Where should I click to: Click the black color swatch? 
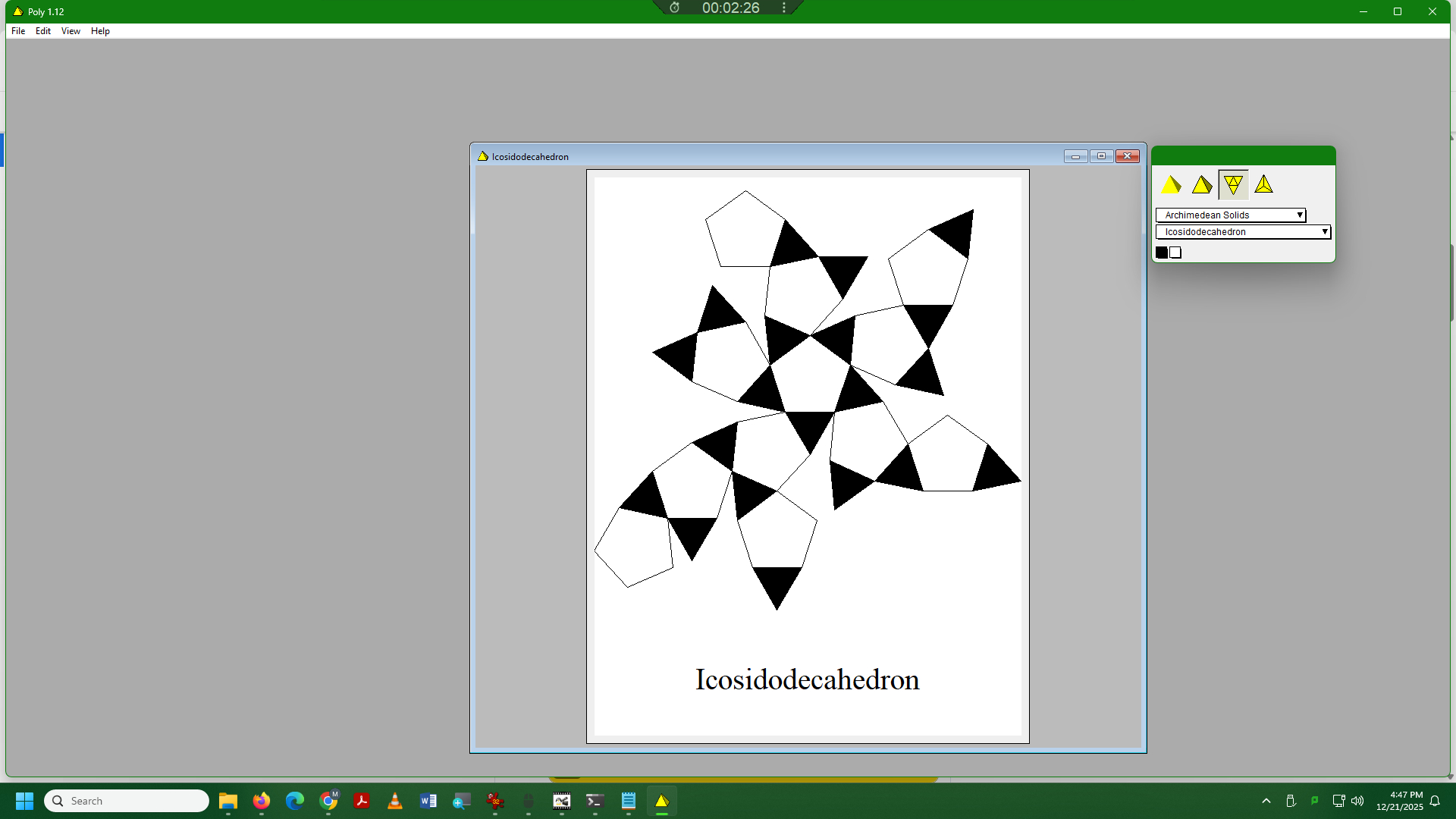click(1162, 253)
